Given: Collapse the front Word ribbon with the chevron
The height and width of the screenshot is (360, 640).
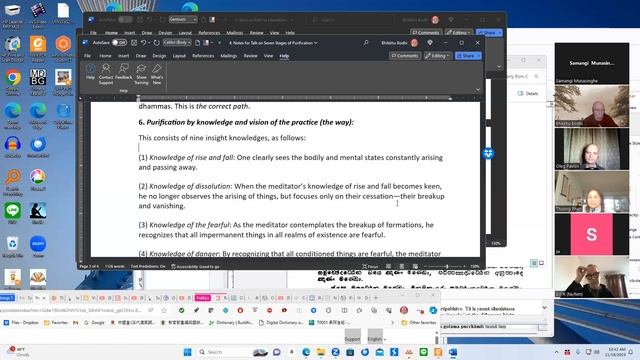Looking at the screenshot, I should click(x=478, y=89).
